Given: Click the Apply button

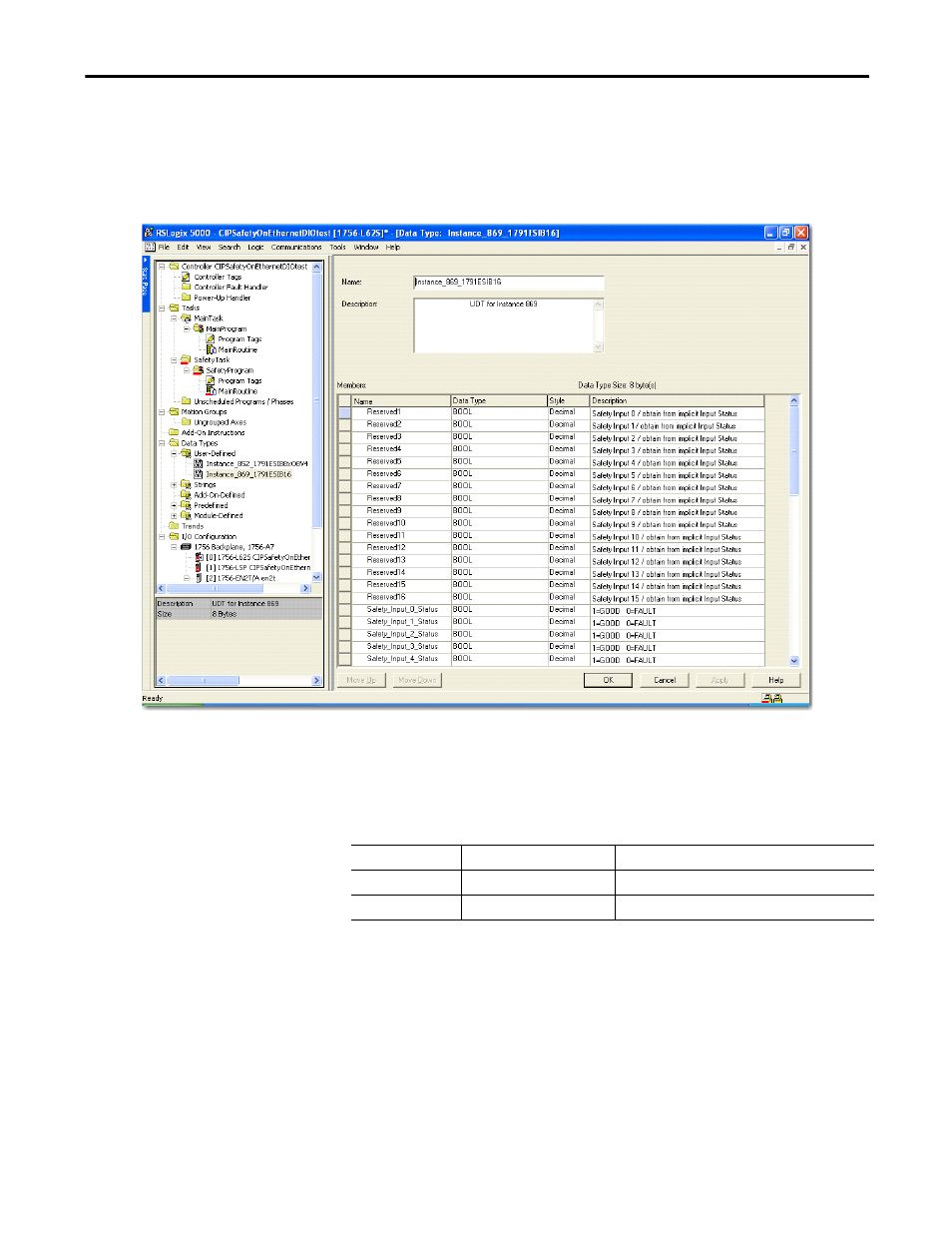Looking at the screenshot, I should pyautogui.click(x=720, y=680).
